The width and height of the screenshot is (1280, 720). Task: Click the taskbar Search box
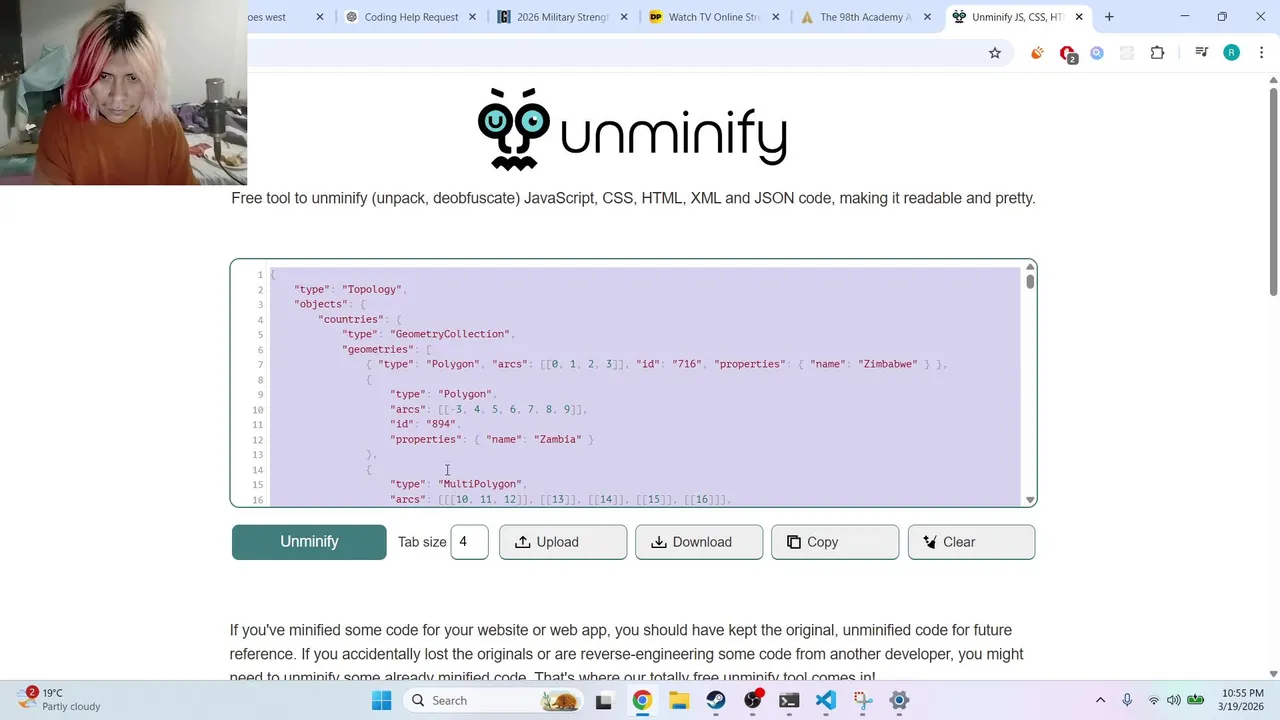493,700
